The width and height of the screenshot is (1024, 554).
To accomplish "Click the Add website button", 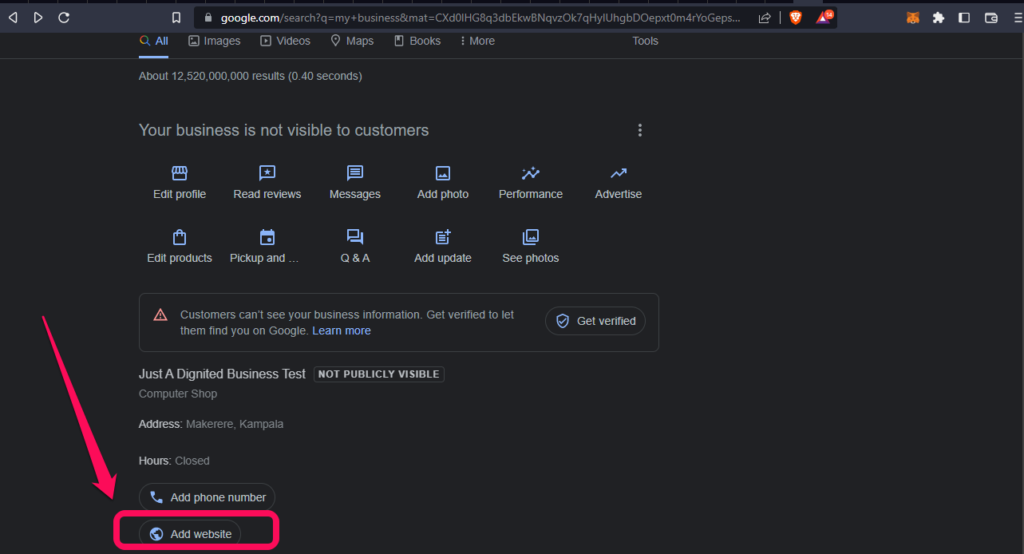I will 190,534.
